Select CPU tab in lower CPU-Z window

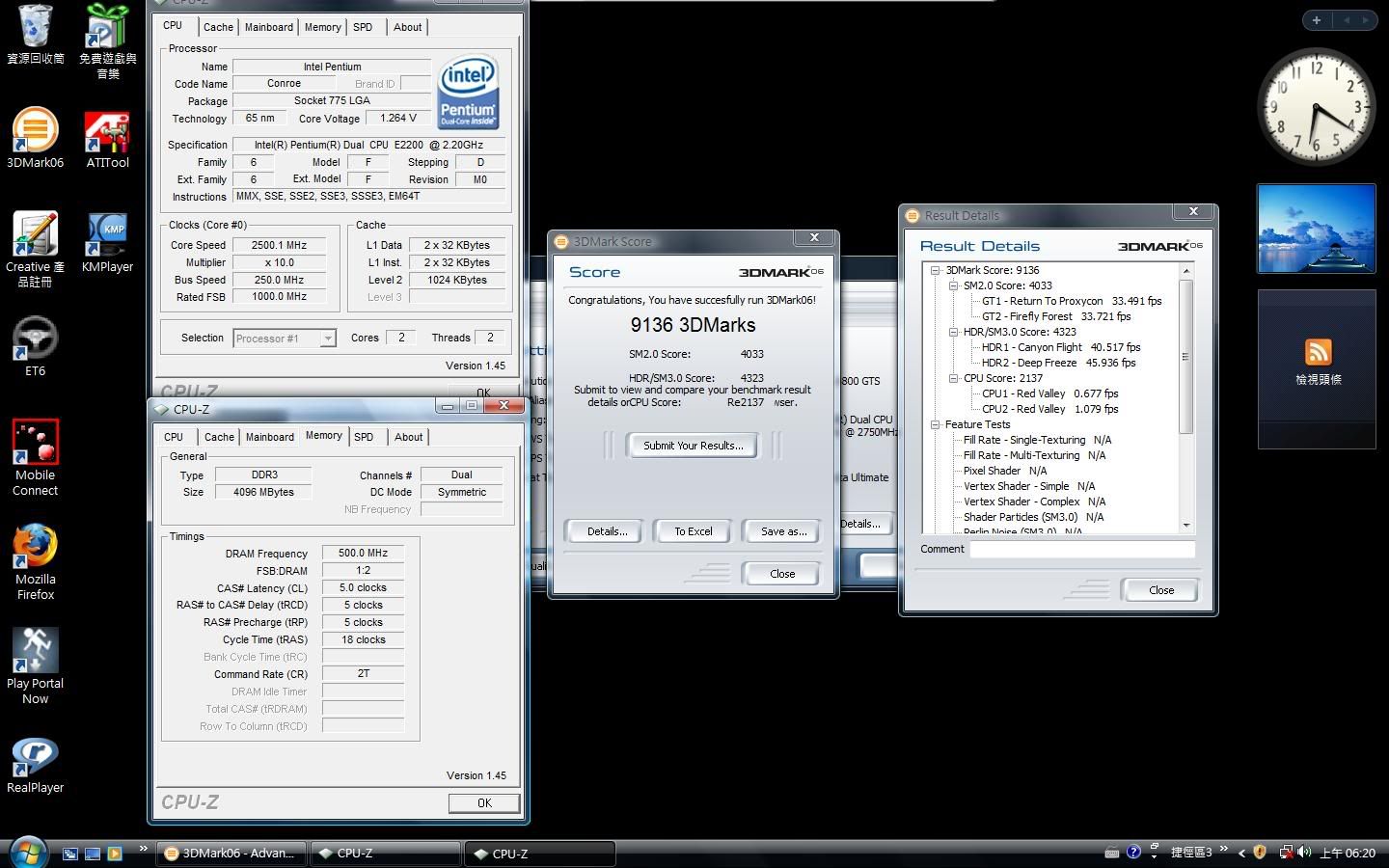174,437
